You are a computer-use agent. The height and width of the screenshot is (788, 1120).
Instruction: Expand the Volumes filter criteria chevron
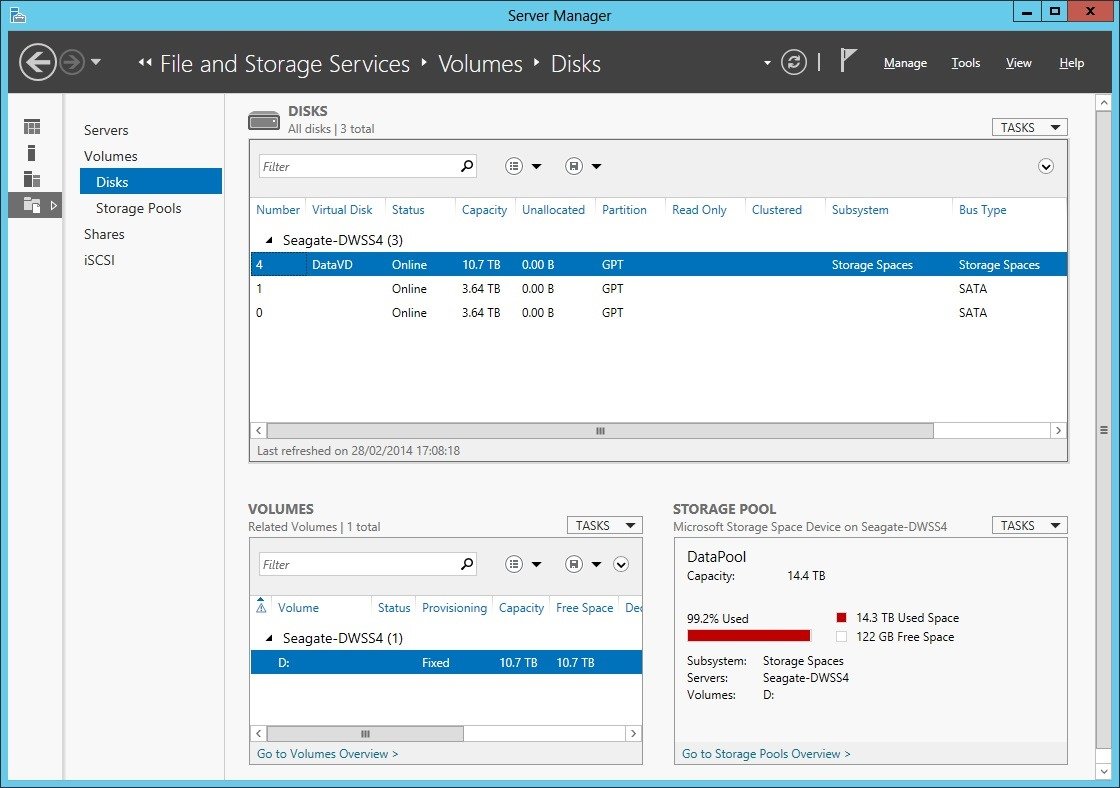pyautogui.click(x=621, y=564)
